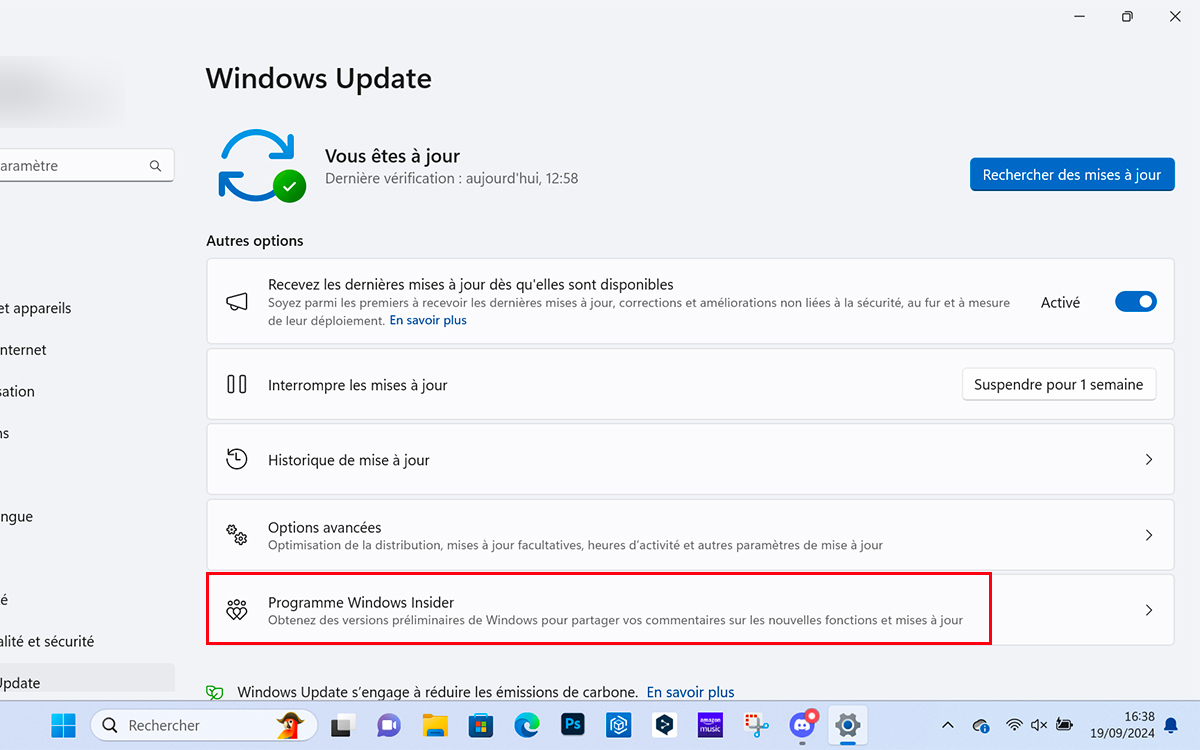The height and width of the screenshot is (750, 1200).
Task: Open the blue cube app on the taskbar
Action: (619, 725)
